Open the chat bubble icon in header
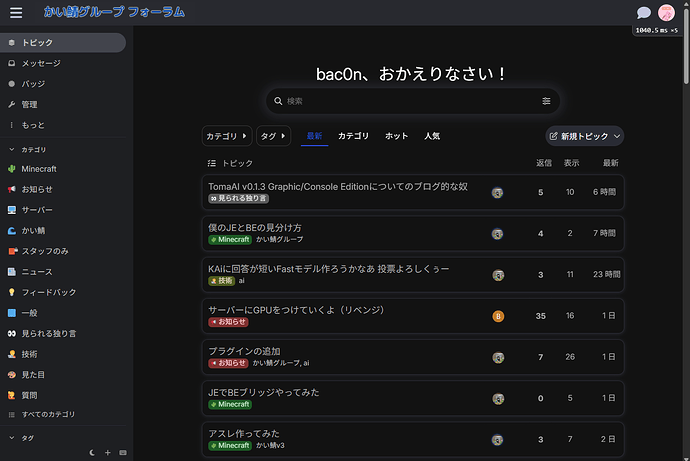This screenshot has height=461, width=690. (x=644, y=12)
